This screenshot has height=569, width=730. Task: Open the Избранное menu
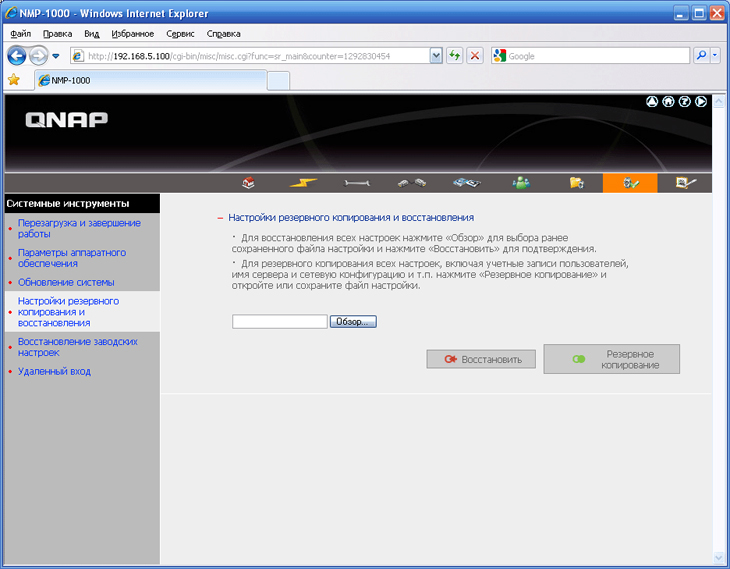coord(133,33)
